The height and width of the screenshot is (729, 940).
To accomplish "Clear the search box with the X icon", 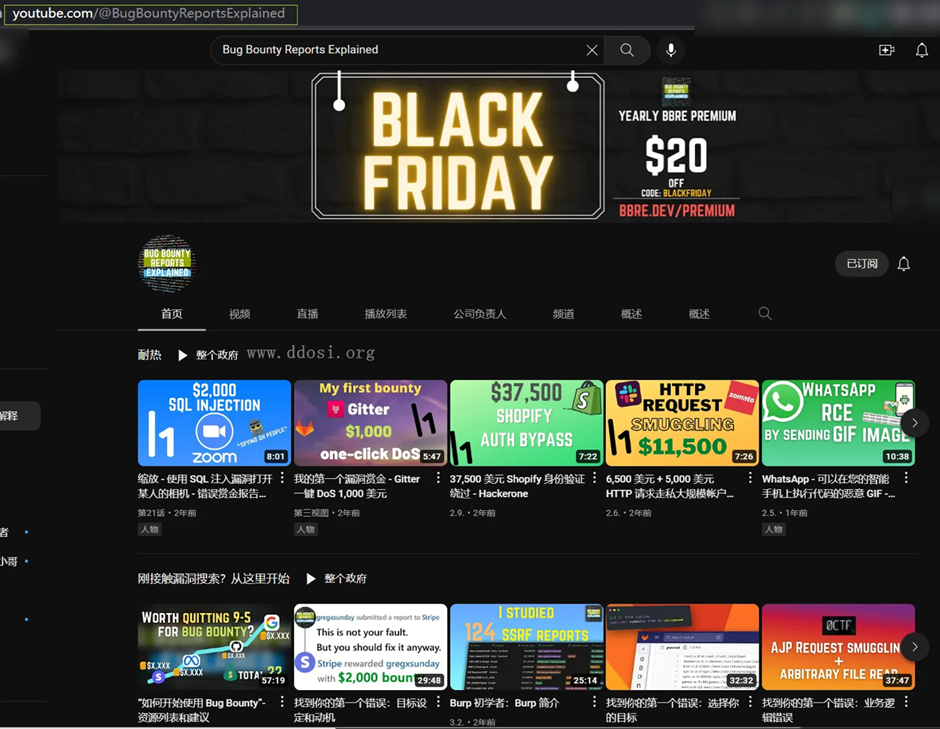I will click(592, 50).
